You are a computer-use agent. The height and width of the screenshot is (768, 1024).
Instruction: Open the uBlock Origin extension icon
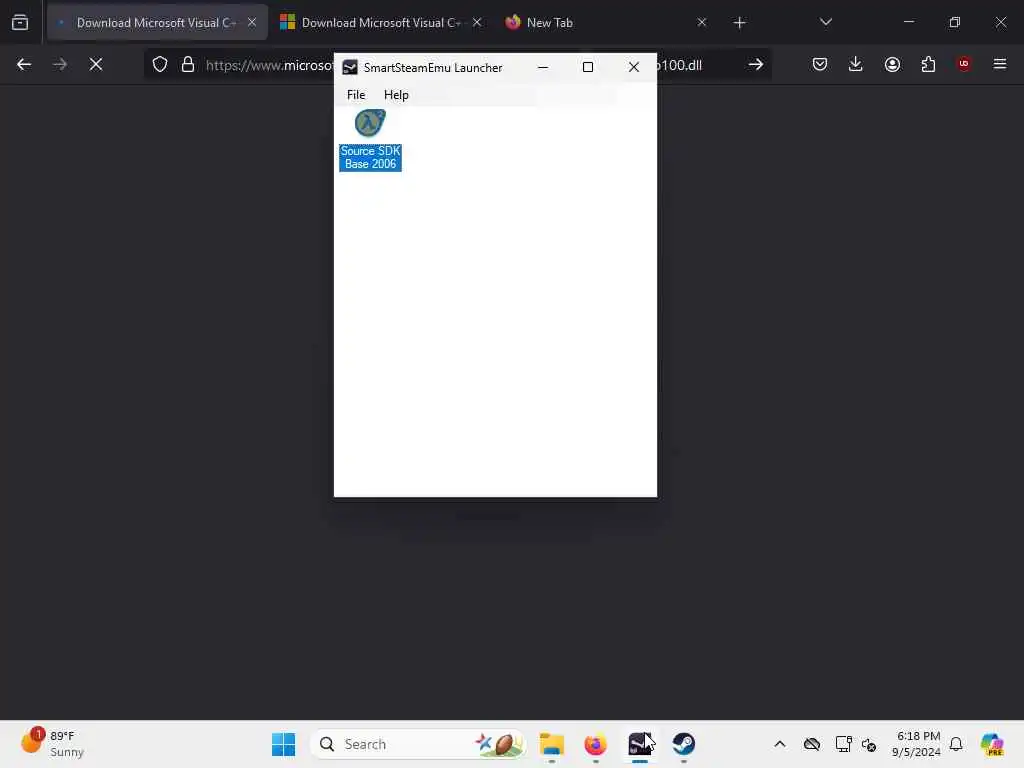(x=964, y=64)
